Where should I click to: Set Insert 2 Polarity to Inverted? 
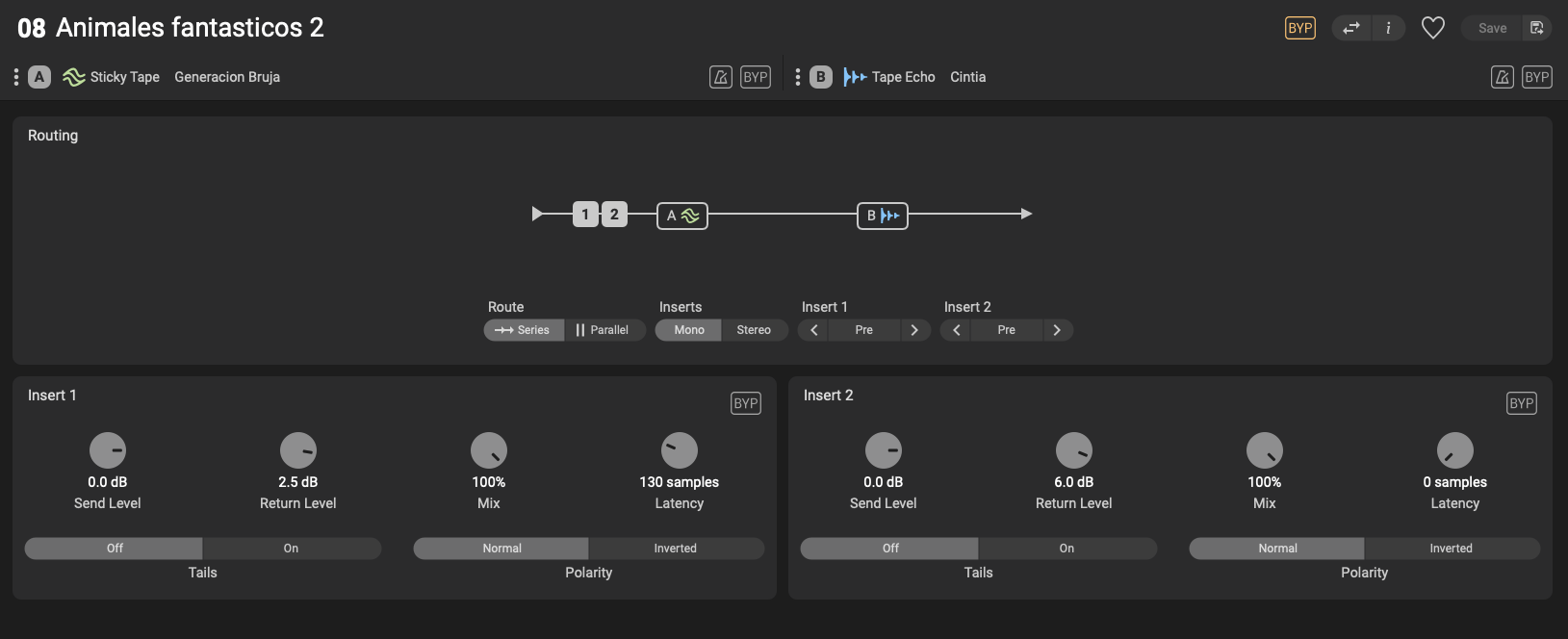(1451, 549)
